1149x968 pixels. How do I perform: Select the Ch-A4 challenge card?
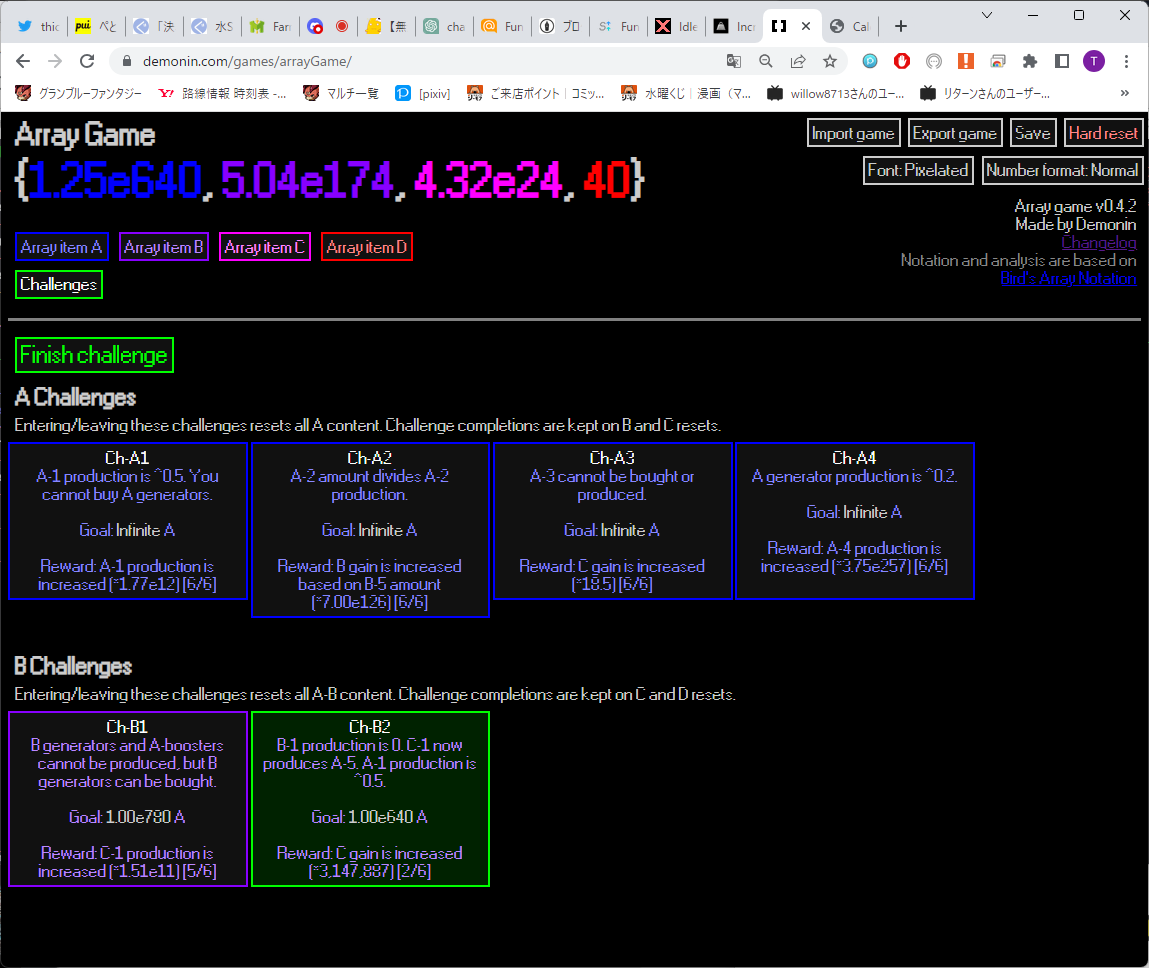pos(855,521)
